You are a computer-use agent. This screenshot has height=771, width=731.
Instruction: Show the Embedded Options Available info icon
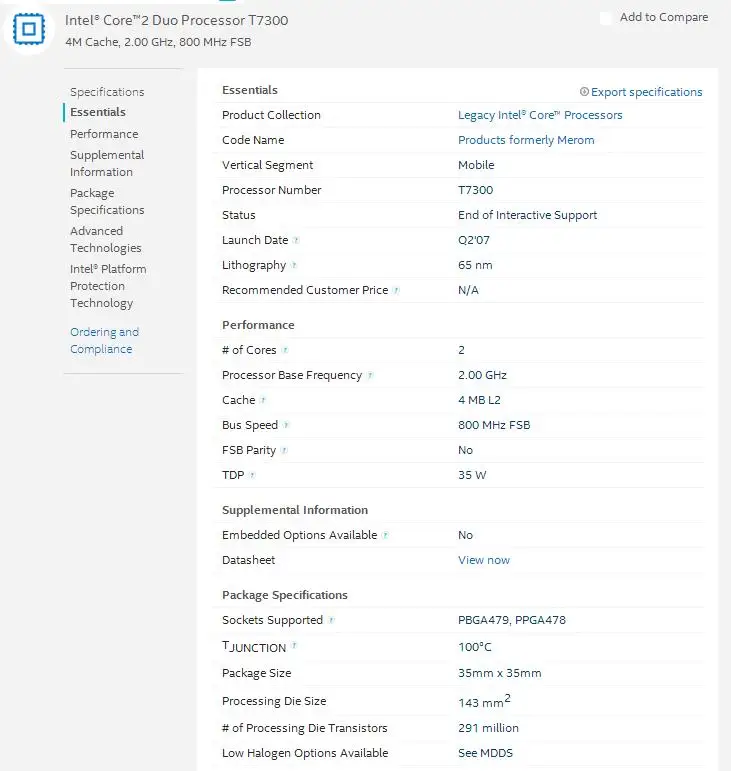[x=385, y=536]
